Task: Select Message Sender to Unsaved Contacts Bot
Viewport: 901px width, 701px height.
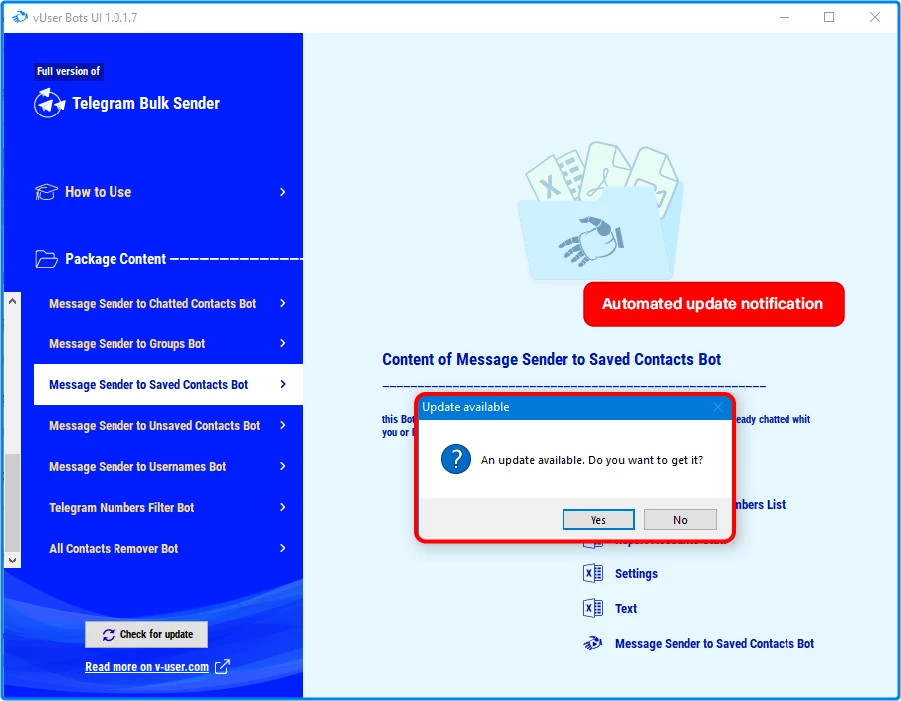Action: 168,425
